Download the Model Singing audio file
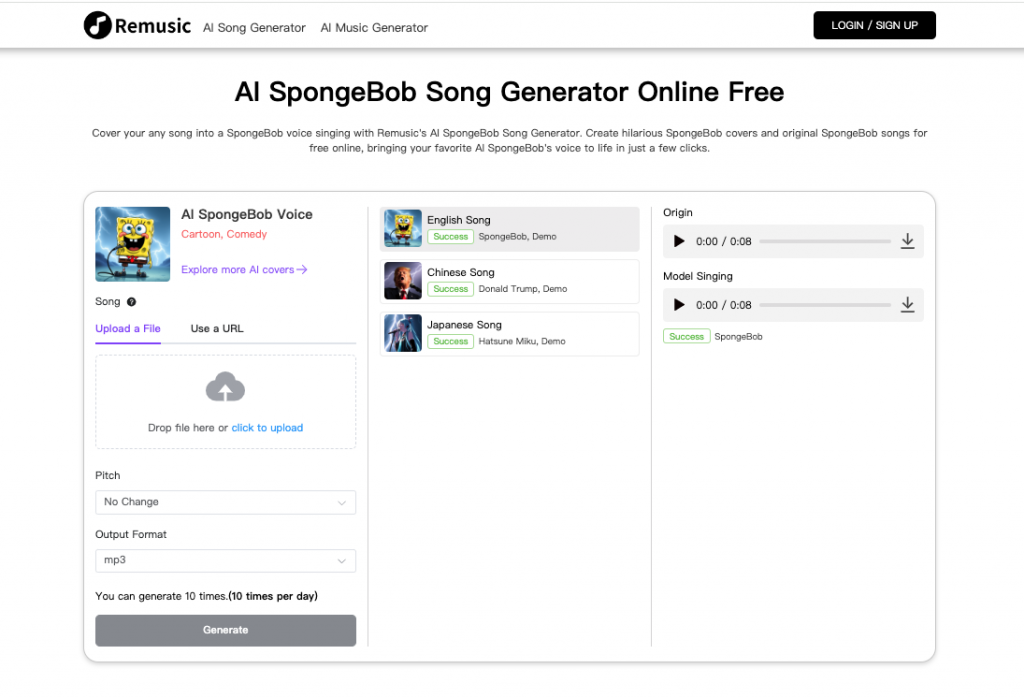The image size is (1024, 698). 907,305
